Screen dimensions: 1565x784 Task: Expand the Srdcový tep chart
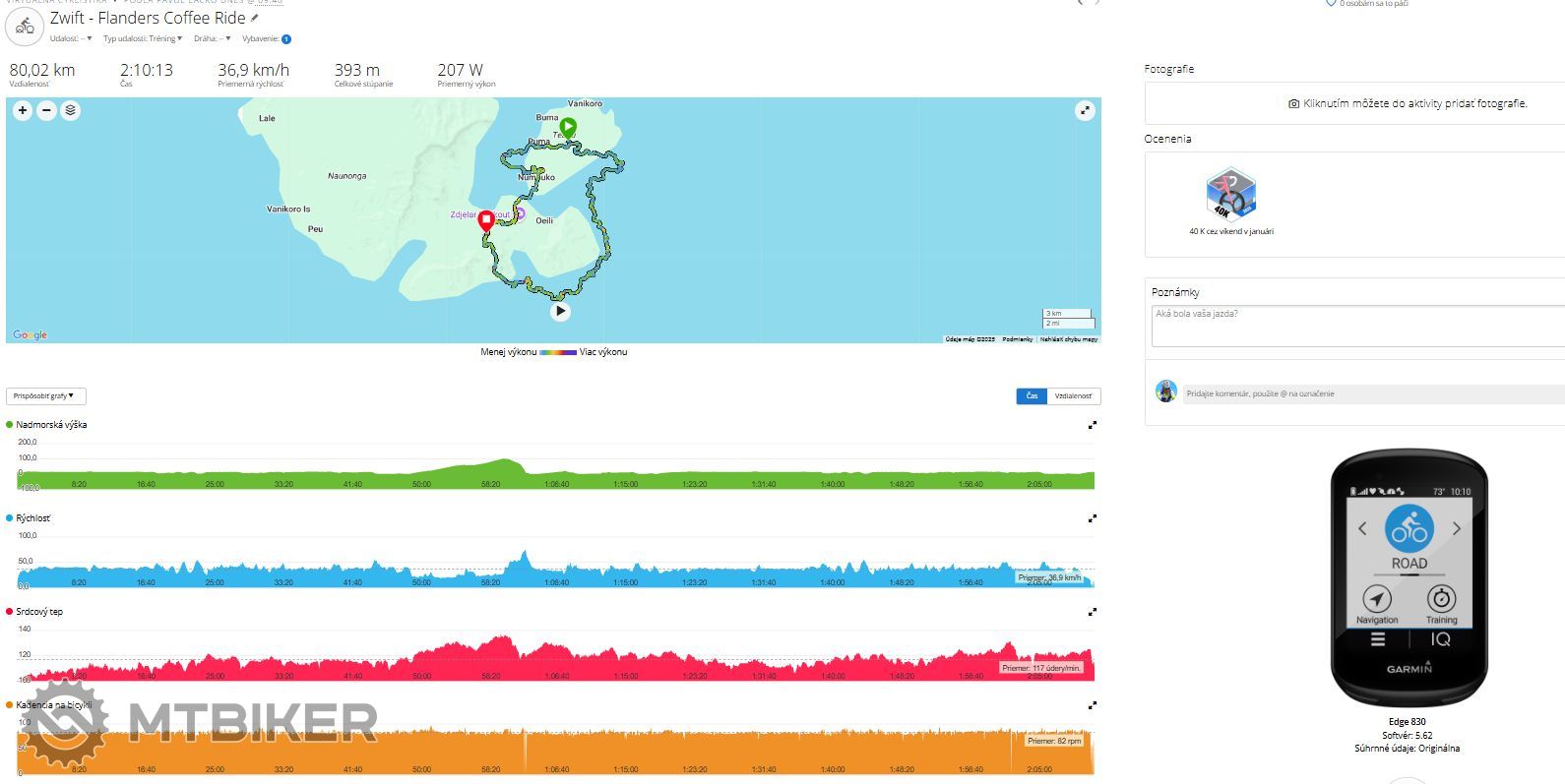click(1092, 612)
